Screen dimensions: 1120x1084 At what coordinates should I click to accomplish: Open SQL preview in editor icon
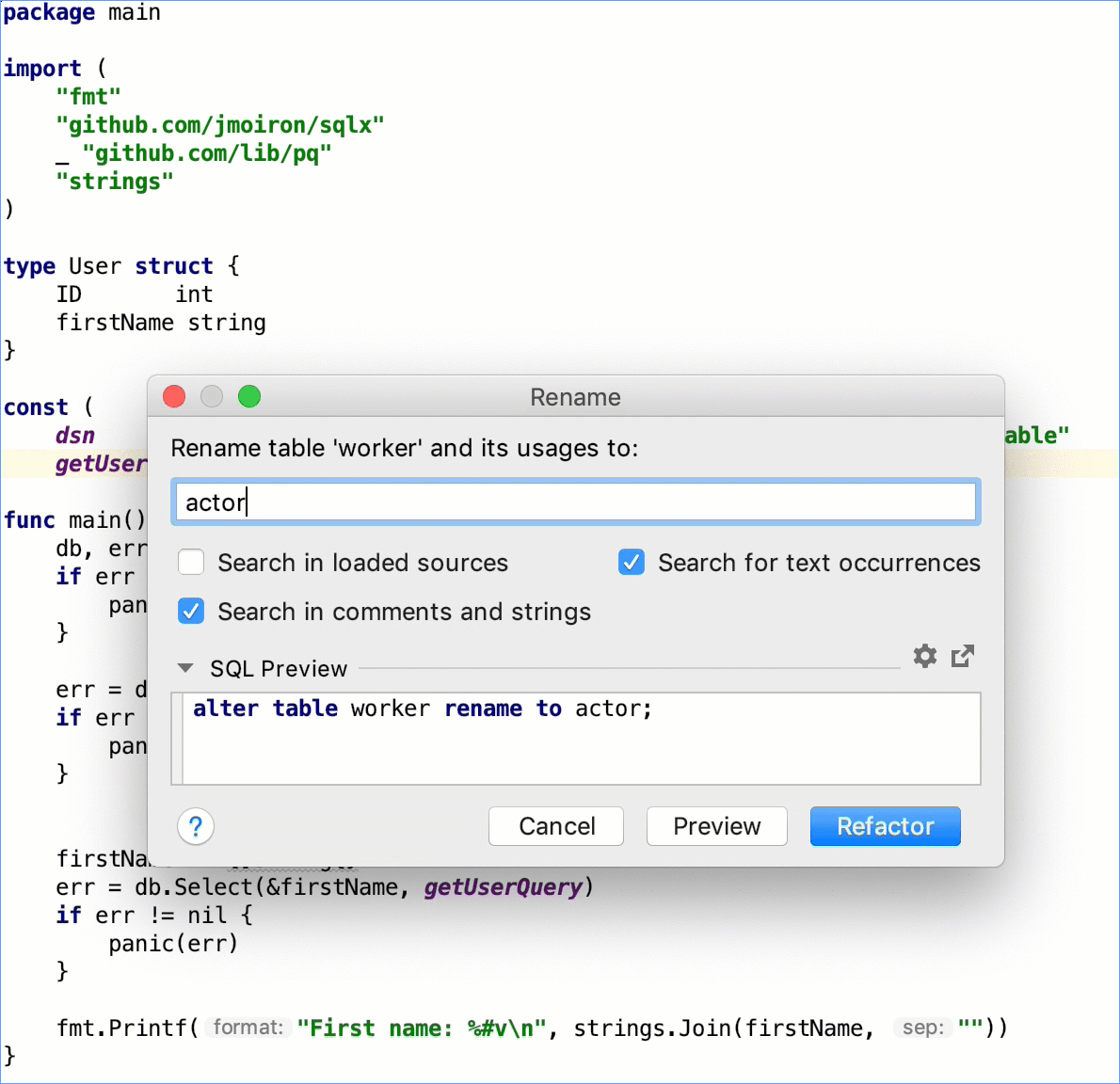pyautogui.click(x=963, y=656)
